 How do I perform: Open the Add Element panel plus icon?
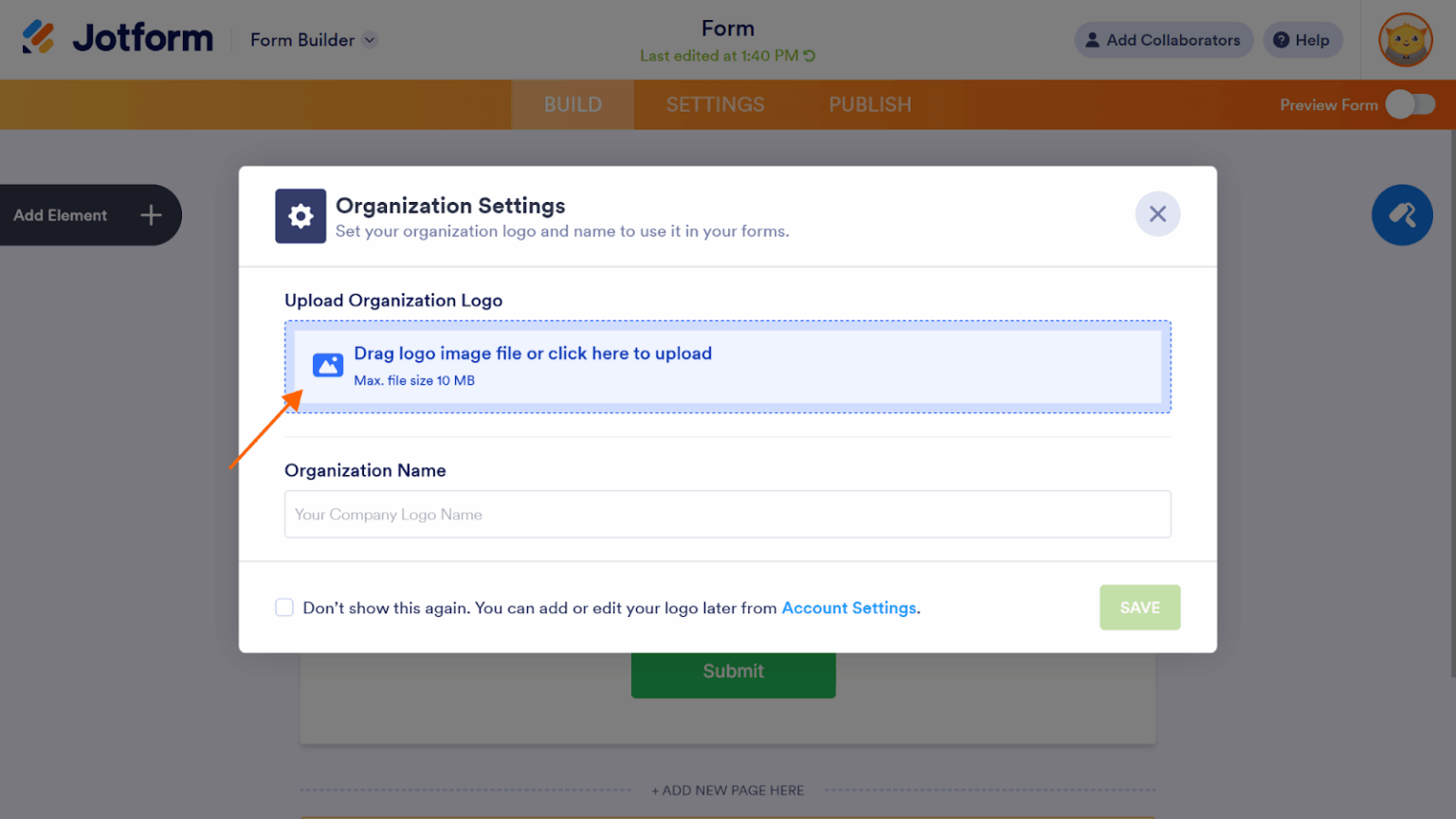(150, 215)
